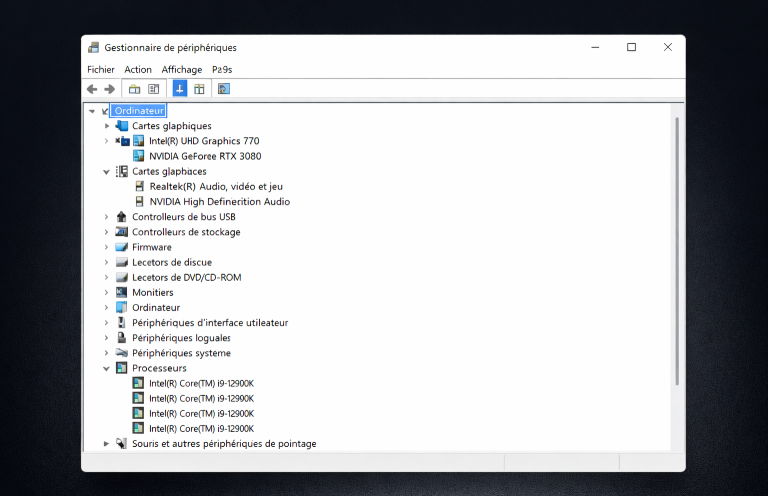Expand Périphériques d'interface utileateur
This screenshot has width=768, height=496.
(x=107, y=323)
